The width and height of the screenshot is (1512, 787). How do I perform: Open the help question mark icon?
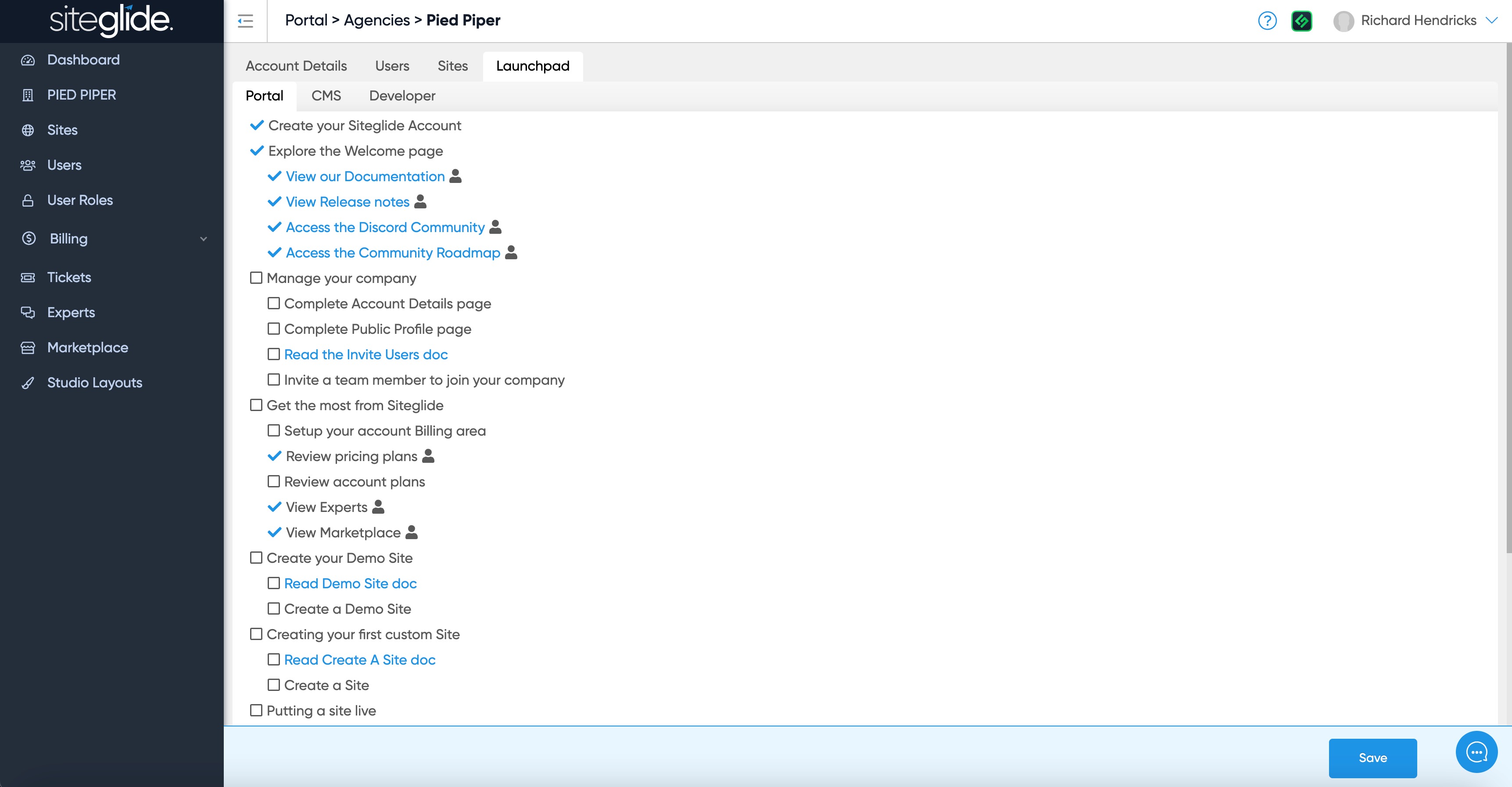[1267, 21]
